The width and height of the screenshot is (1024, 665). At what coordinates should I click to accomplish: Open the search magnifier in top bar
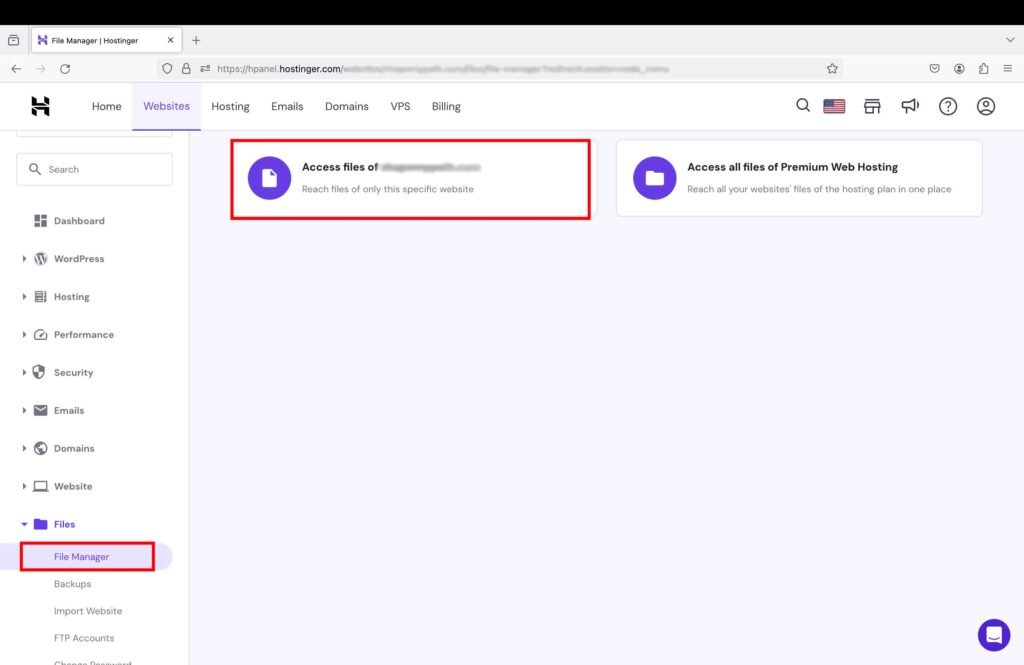tap(803, 106)
